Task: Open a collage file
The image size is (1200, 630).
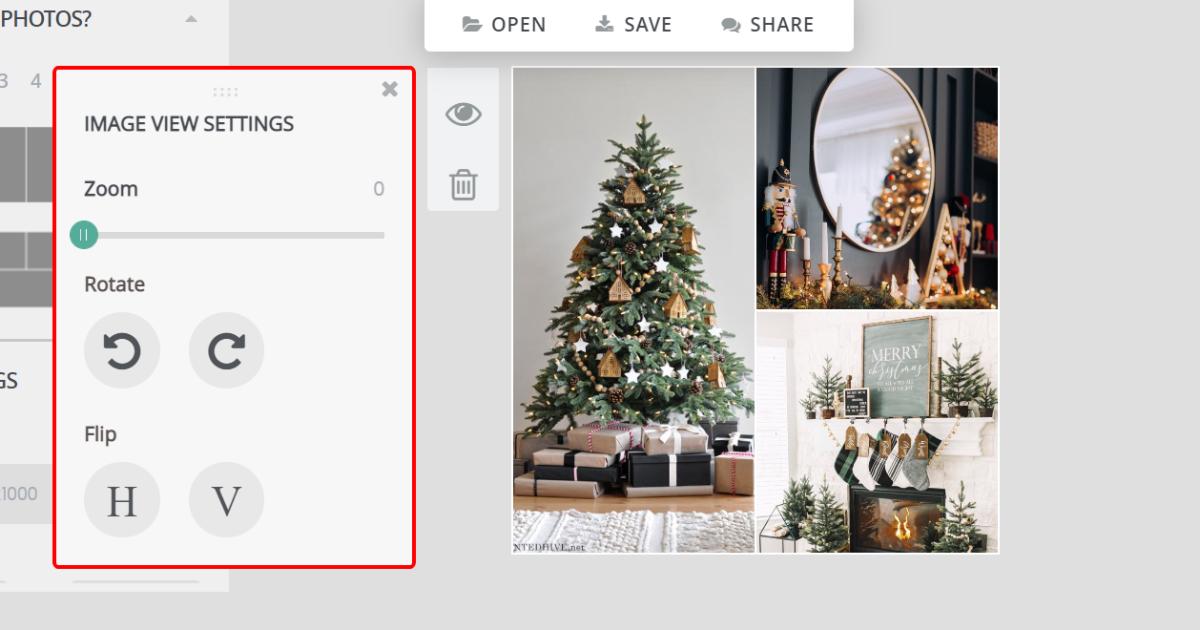Action: click(504, 25)
